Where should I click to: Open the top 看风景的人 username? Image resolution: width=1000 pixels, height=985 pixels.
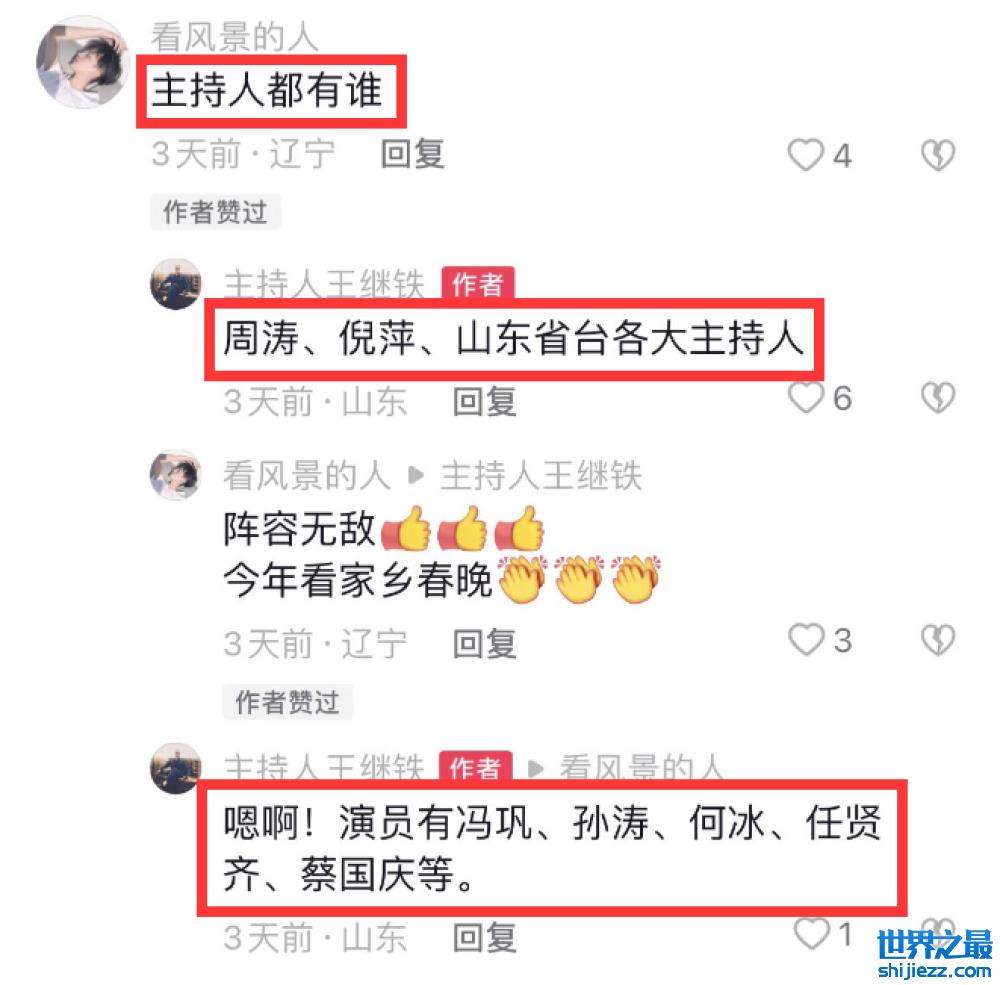235,36
